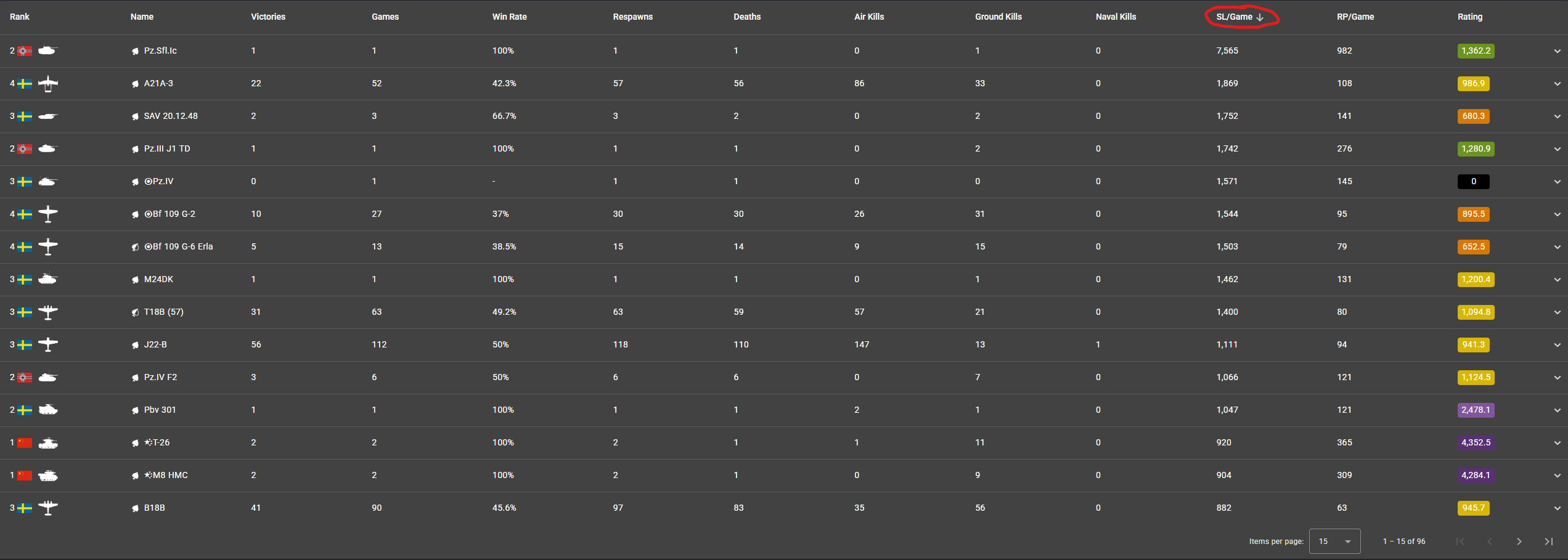Click the SL/Game sort arrow icon

click(1260, 17)
